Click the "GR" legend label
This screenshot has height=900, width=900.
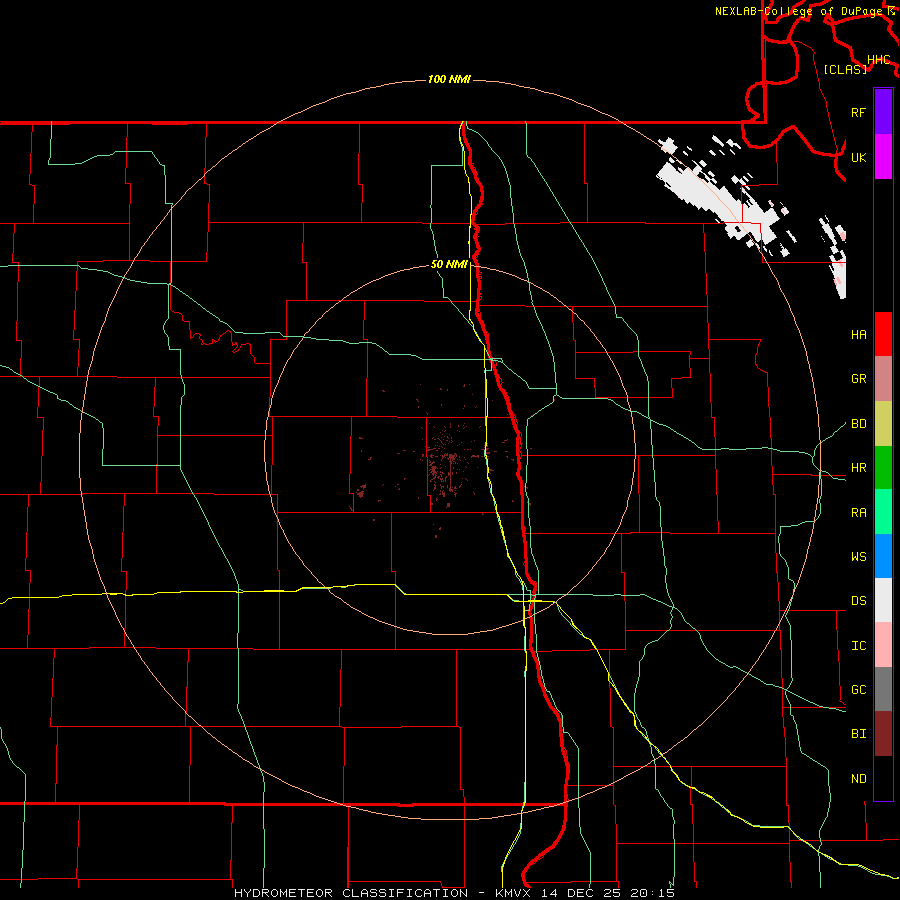[858, 379]
